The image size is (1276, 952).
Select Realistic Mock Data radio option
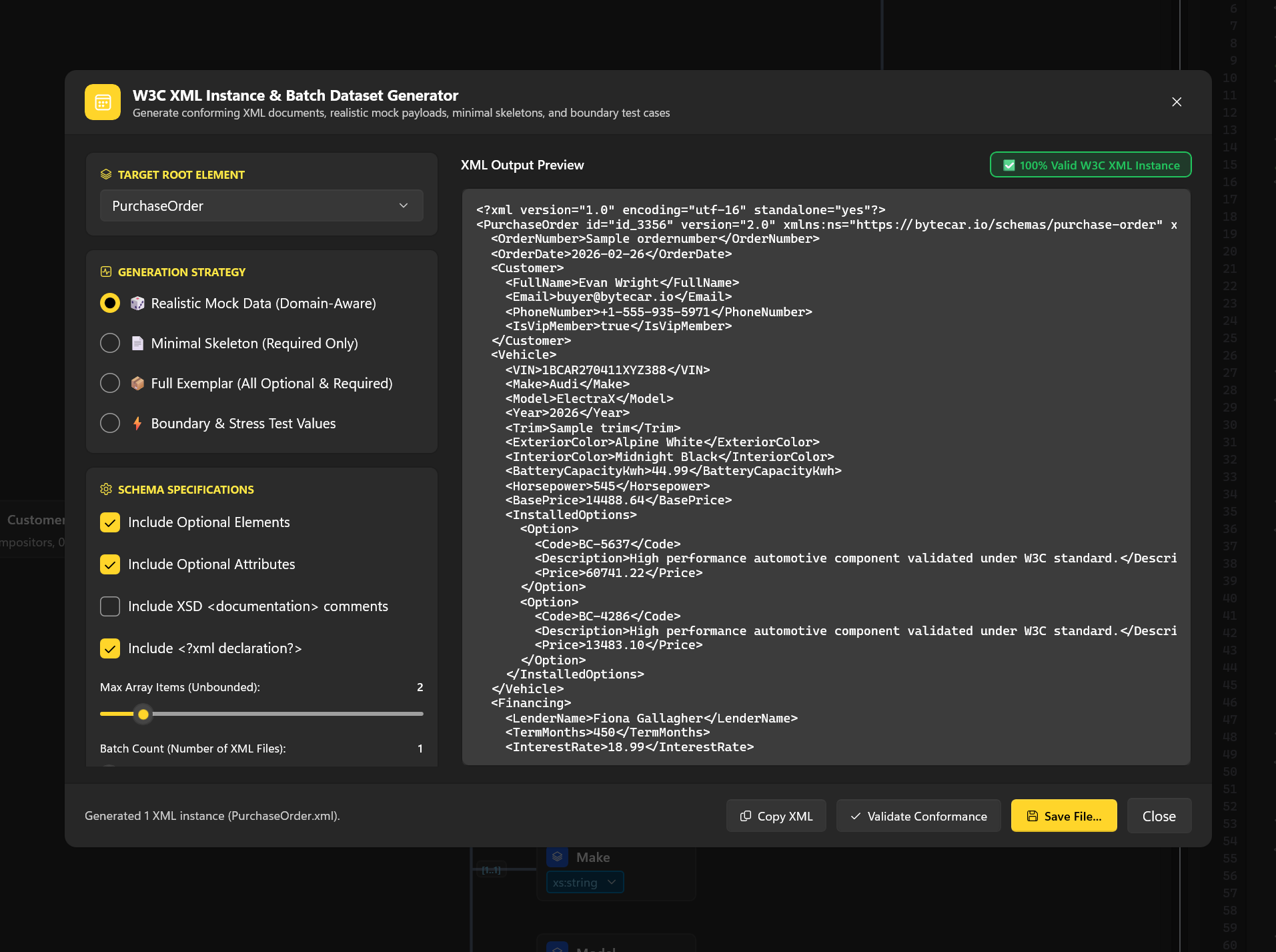pyautogui.click(x=110, y=304)
